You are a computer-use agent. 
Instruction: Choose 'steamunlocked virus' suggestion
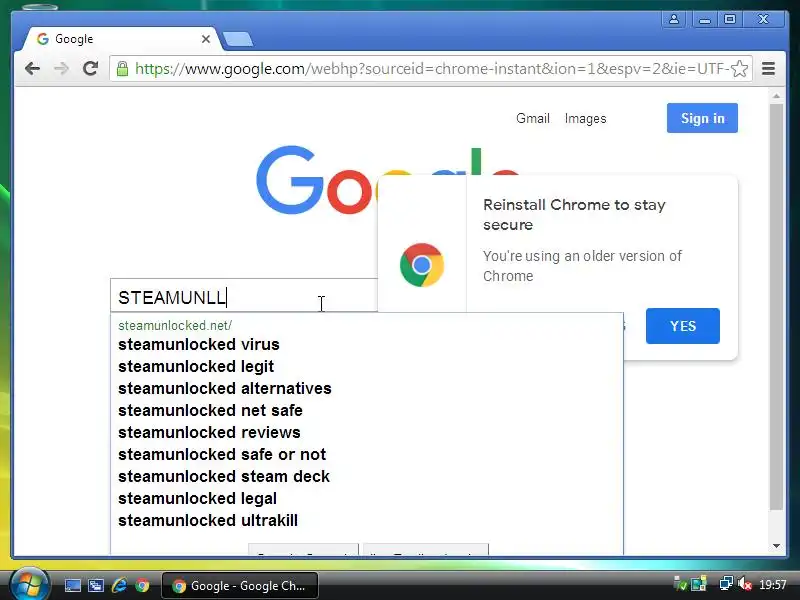pyautogui.click(x=198, y=344)
